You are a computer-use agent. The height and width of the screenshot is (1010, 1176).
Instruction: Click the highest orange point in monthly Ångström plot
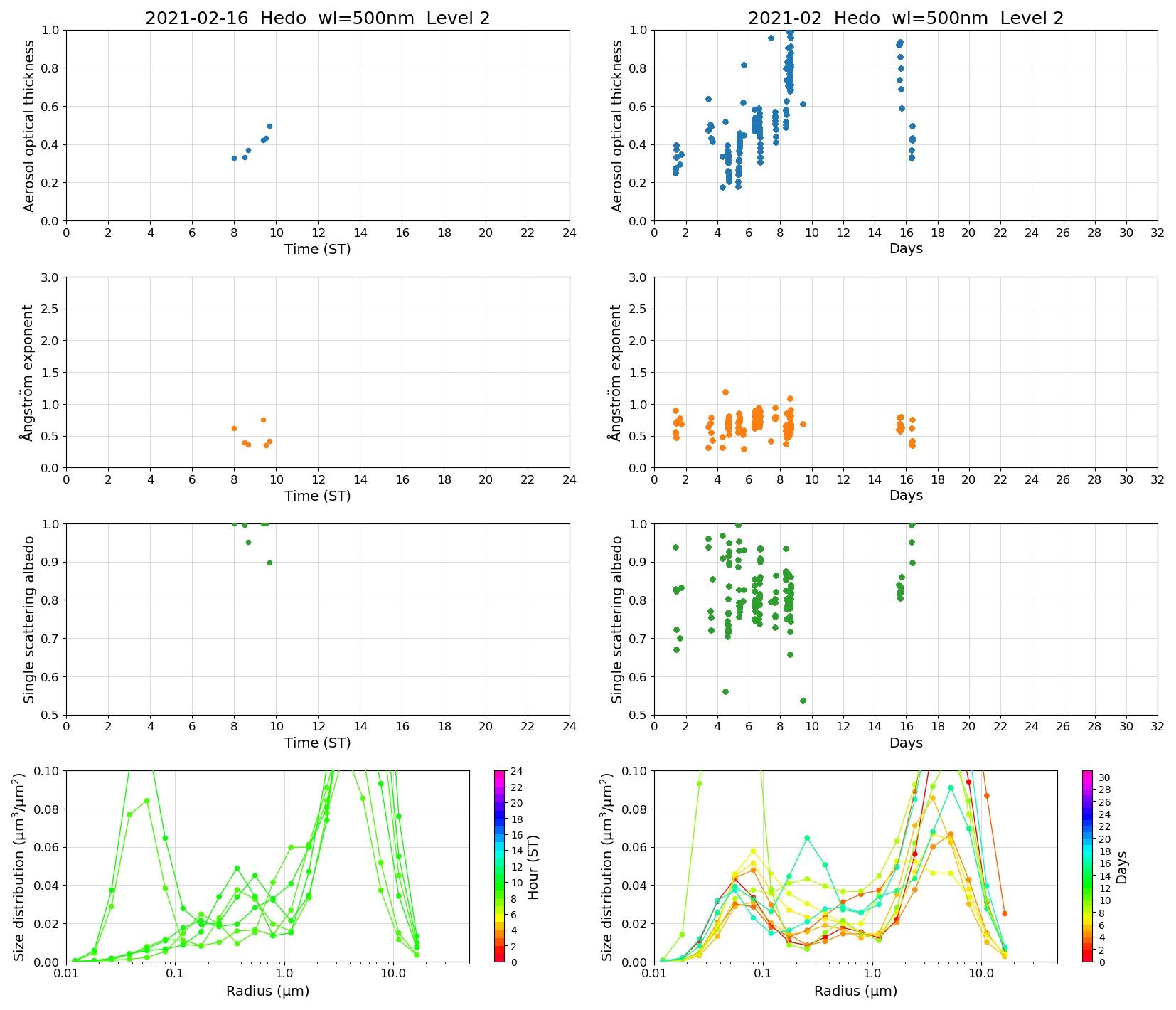click(x=725, y=392)
